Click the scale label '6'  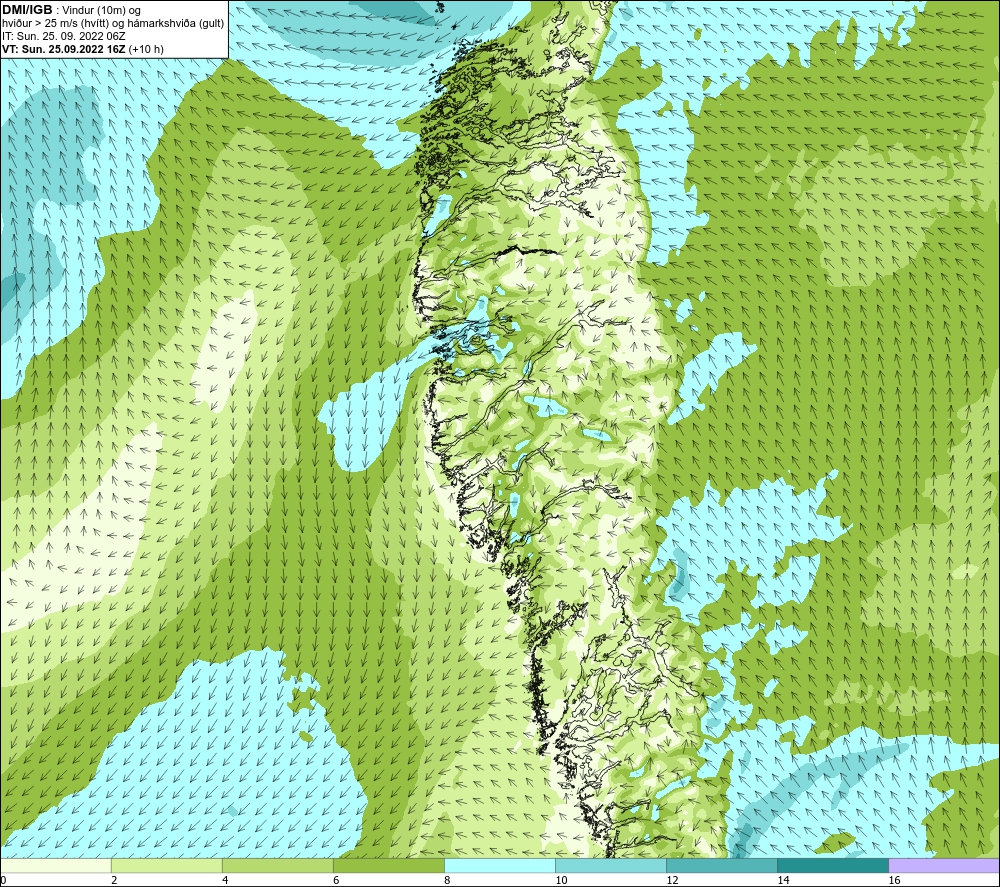coord(335,880)
